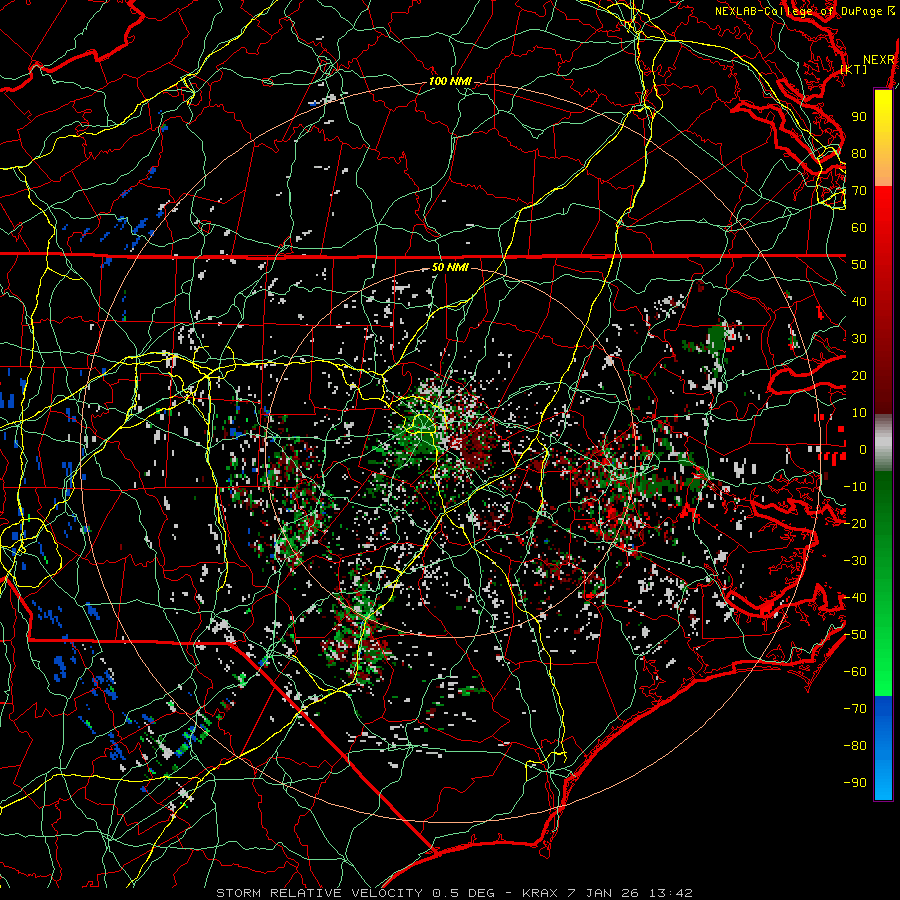Click the "-60" value on velocity scale

[x=855, y=672]
